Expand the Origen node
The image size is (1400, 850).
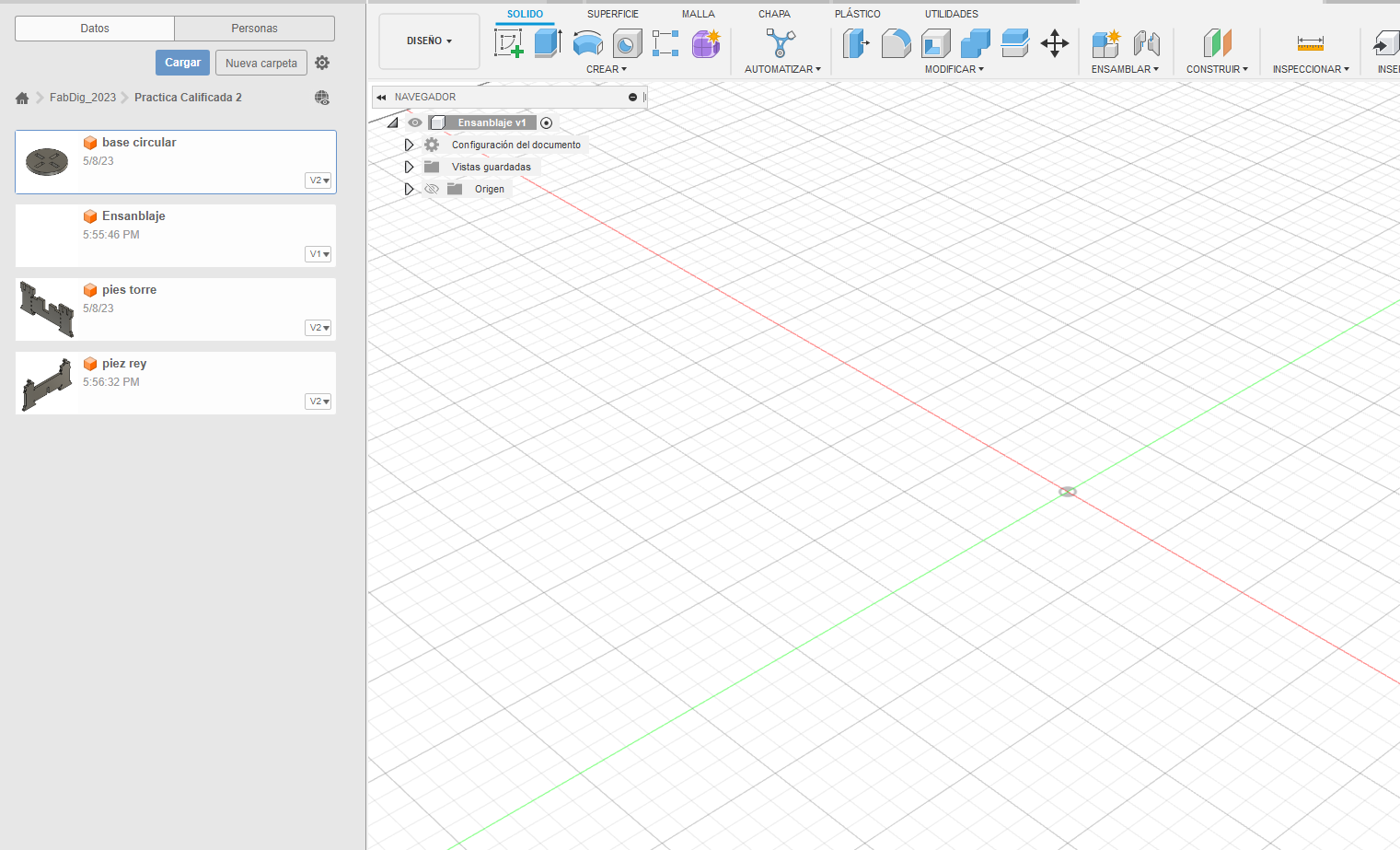click(x=409, y=189)
